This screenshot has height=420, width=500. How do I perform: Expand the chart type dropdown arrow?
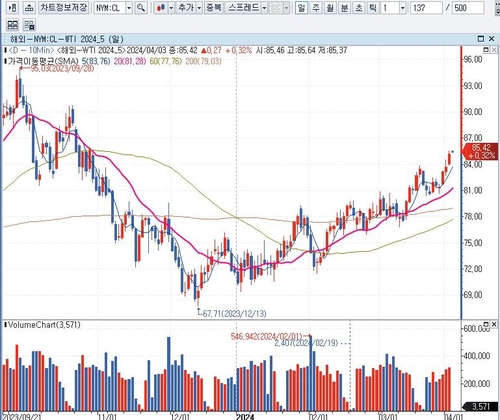[171, 8]
